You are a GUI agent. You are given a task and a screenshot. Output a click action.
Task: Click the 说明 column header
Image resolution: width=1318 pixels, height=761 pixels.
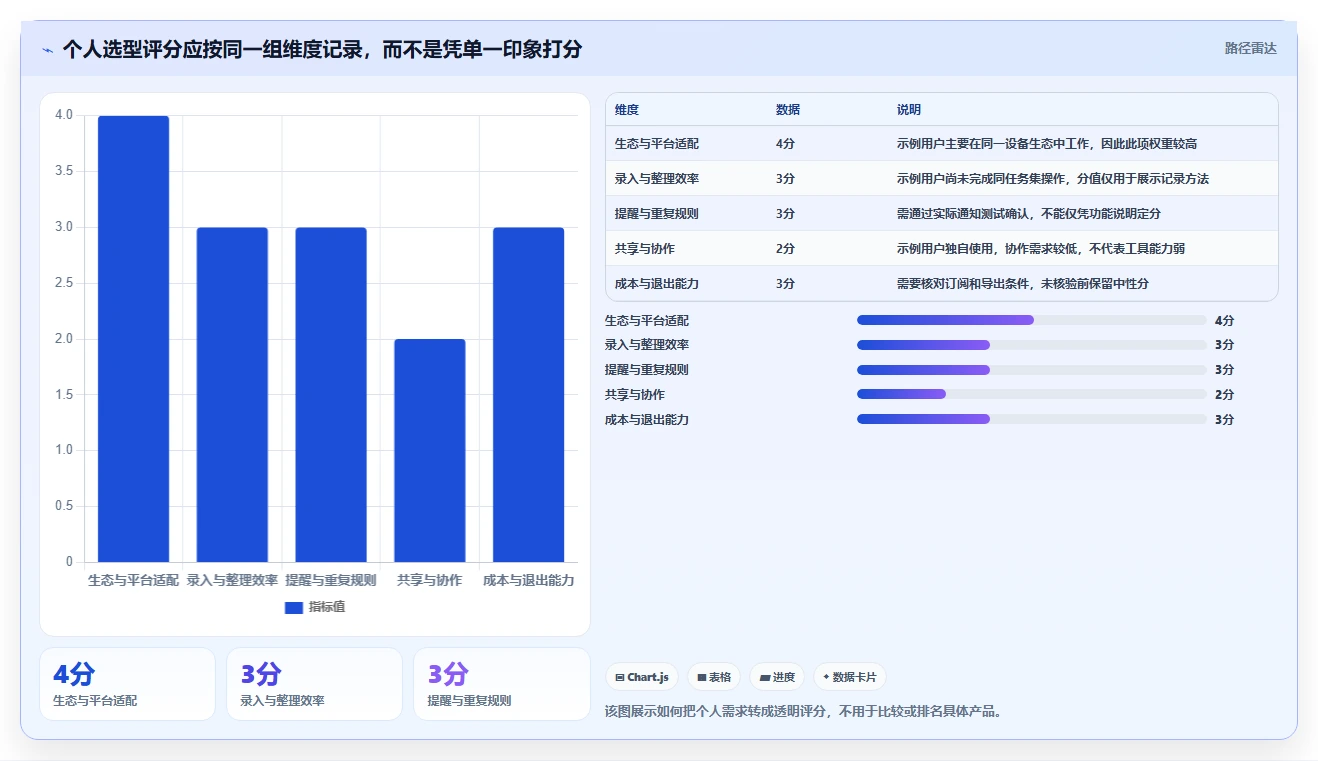tap(909, 110)
